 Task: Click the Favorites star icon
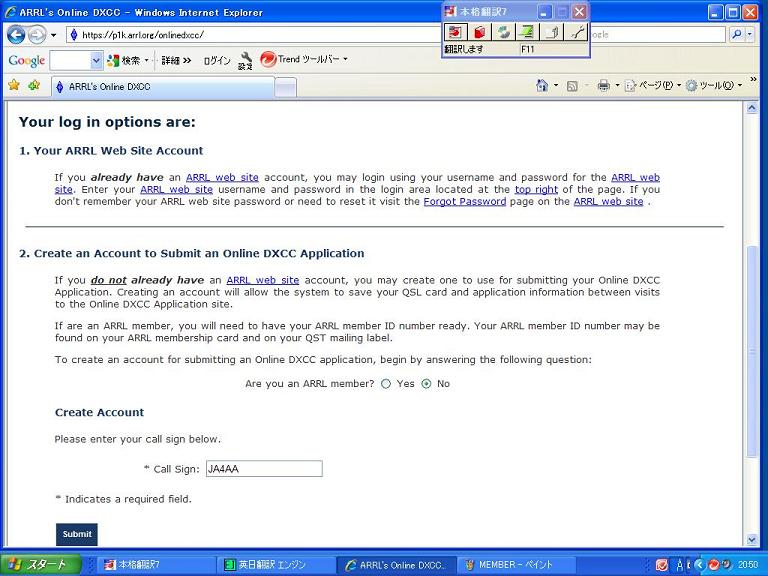pyautogui.click(x=14, y=85)
